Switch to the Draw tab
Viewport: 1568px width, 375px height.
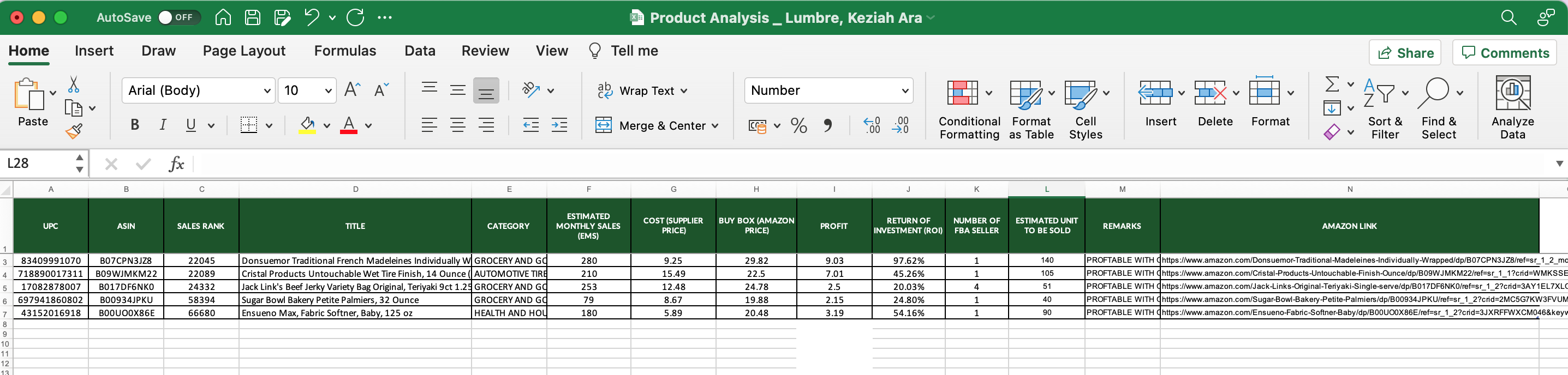[x=158, y=51]
